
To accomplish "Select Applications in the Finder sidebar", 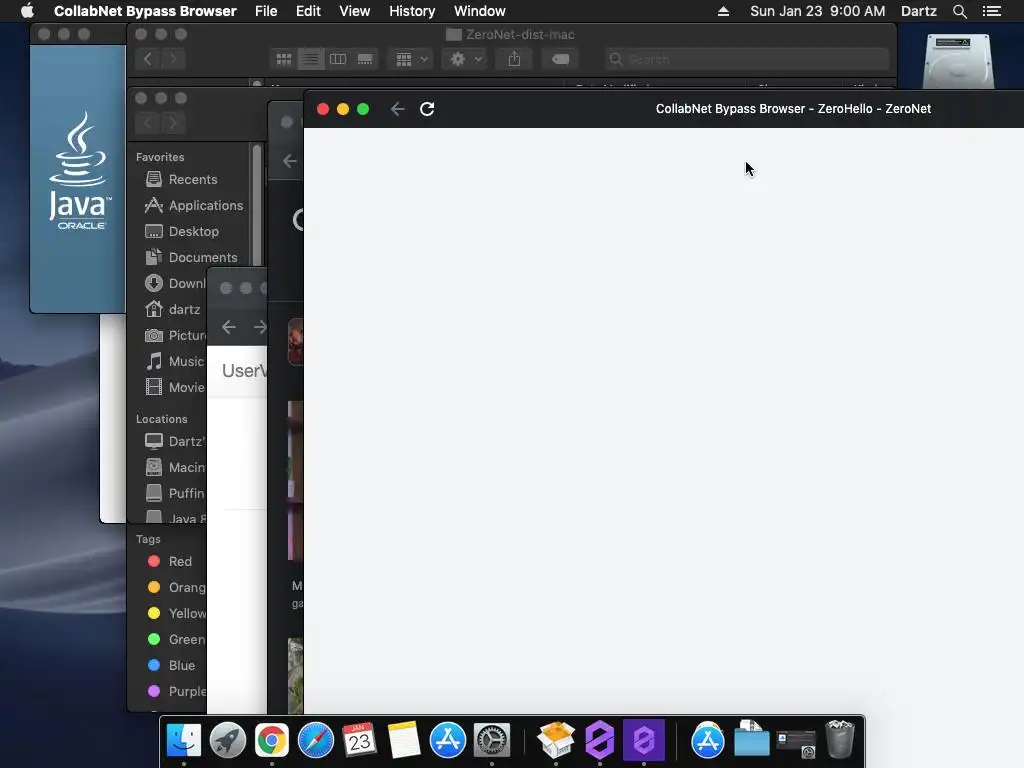I will point(193,205).
